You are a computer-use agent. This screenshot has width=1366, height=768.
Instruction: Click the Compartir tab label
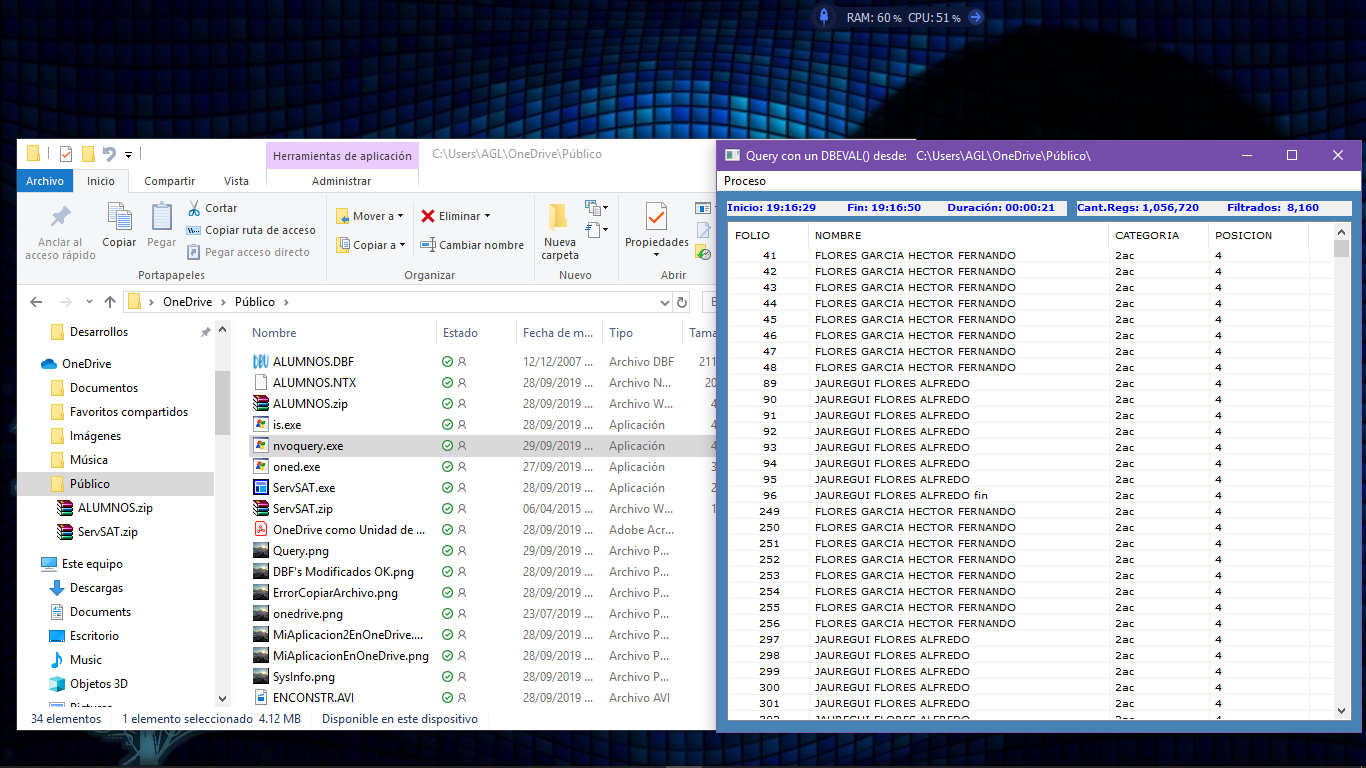click(x=169, y=181)
